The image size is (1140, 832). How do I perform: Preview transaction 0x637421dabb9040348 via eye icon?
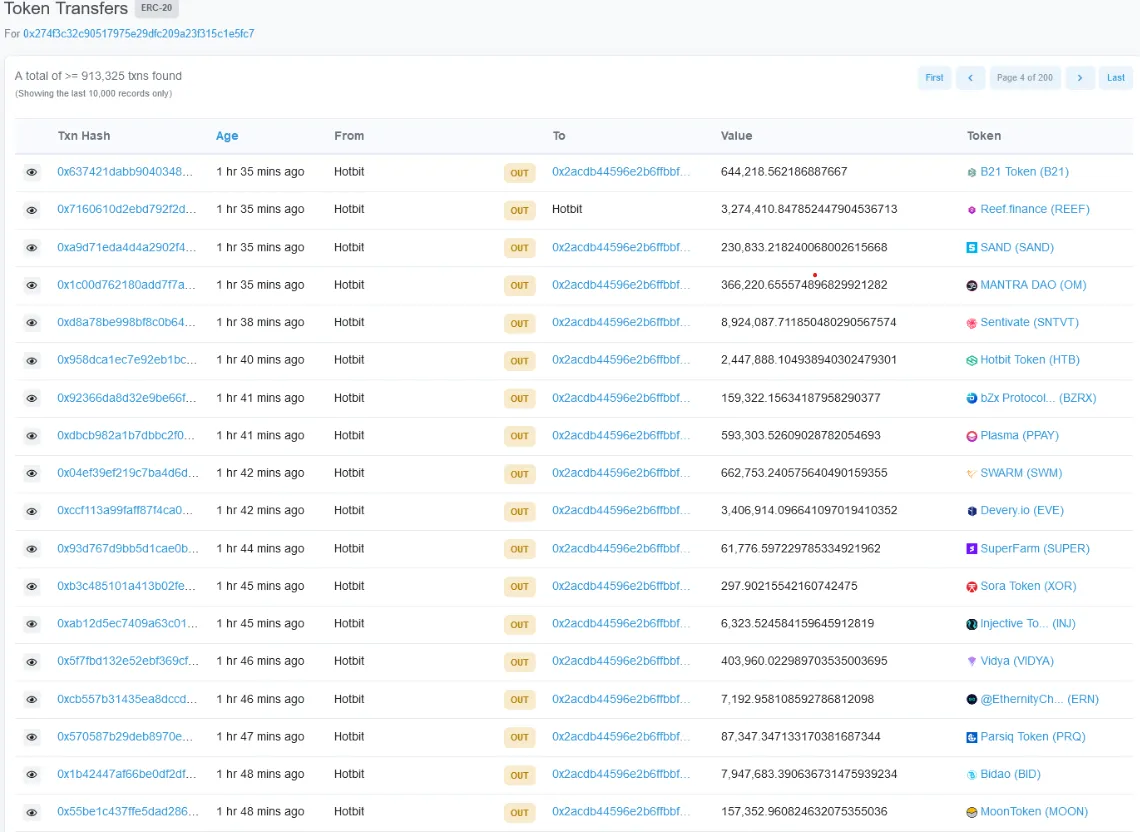(32, 172)
